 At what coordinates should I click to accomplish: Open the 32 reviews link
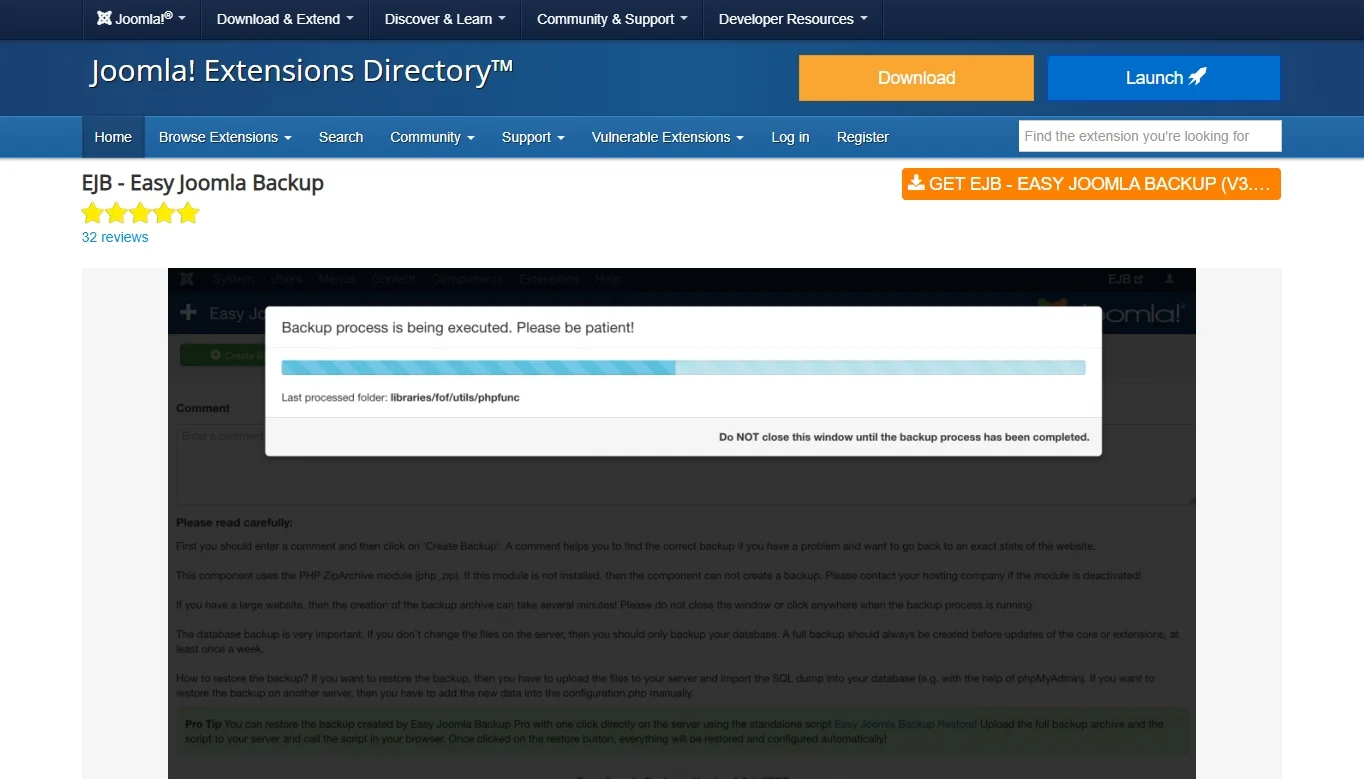(x=115, y=237)
